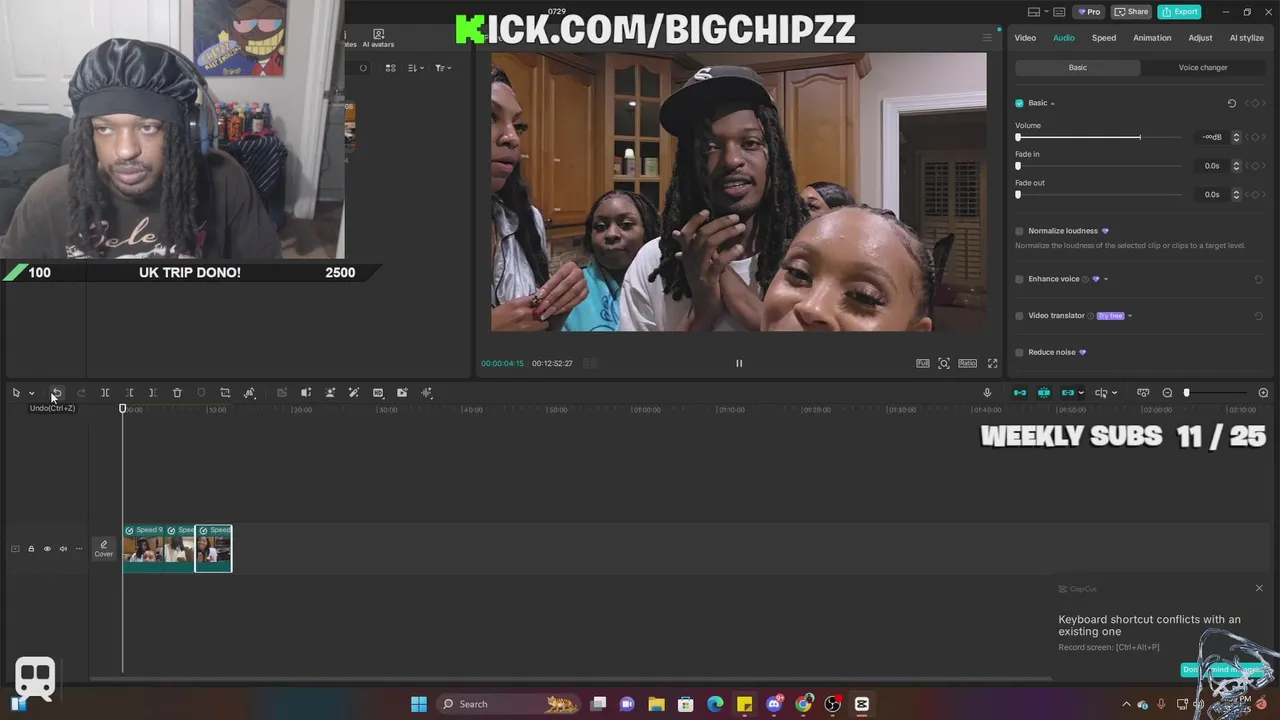
Task: Click the Cover edit button on track
Action: coord(104,548)
